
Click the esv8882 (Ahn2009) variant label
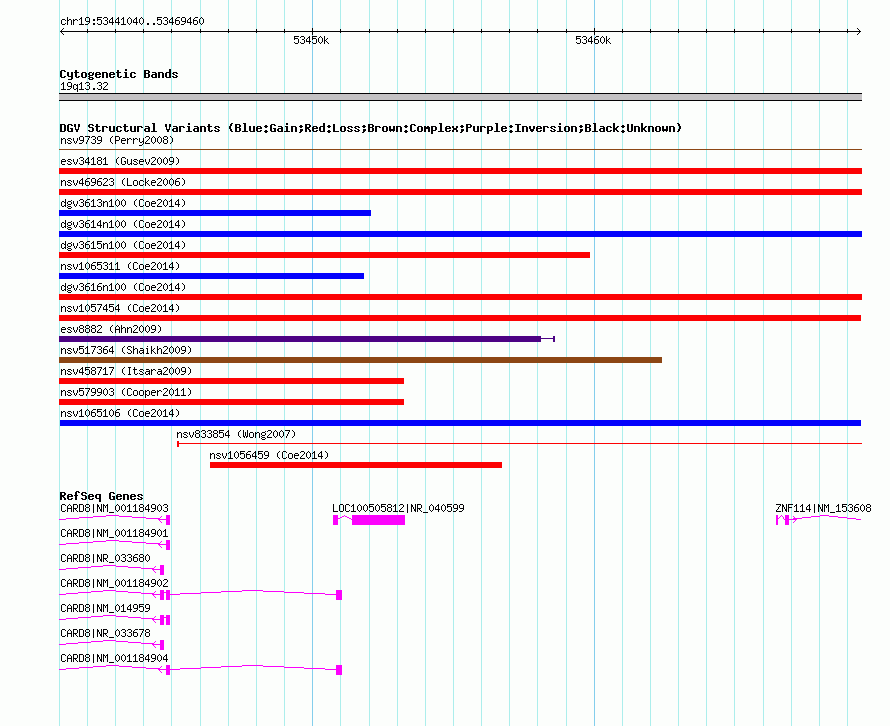[x=111, y=329]
